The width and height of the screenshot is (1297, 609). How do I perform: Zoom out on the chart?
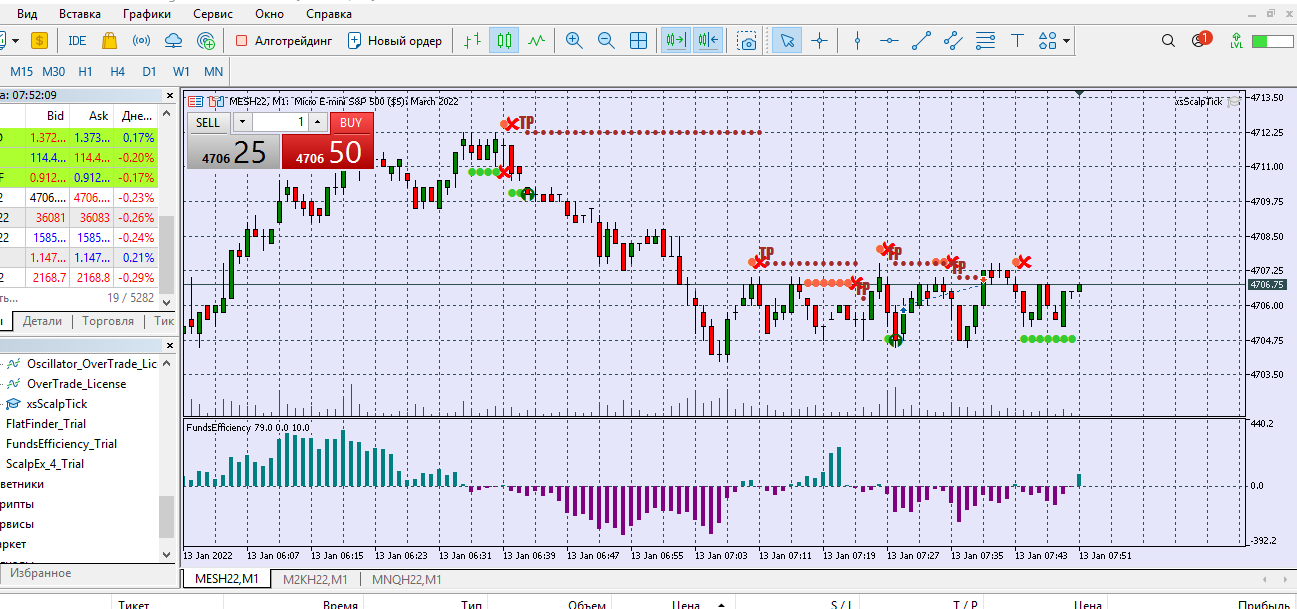pos(606,41)
